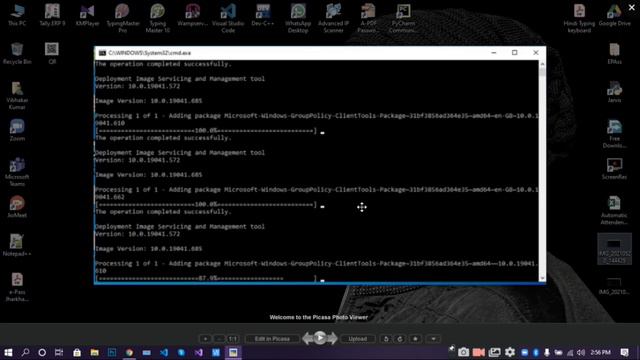Select the Google Drive desktop icon
This screenshot has width=640, height=360.
[614, 16]
